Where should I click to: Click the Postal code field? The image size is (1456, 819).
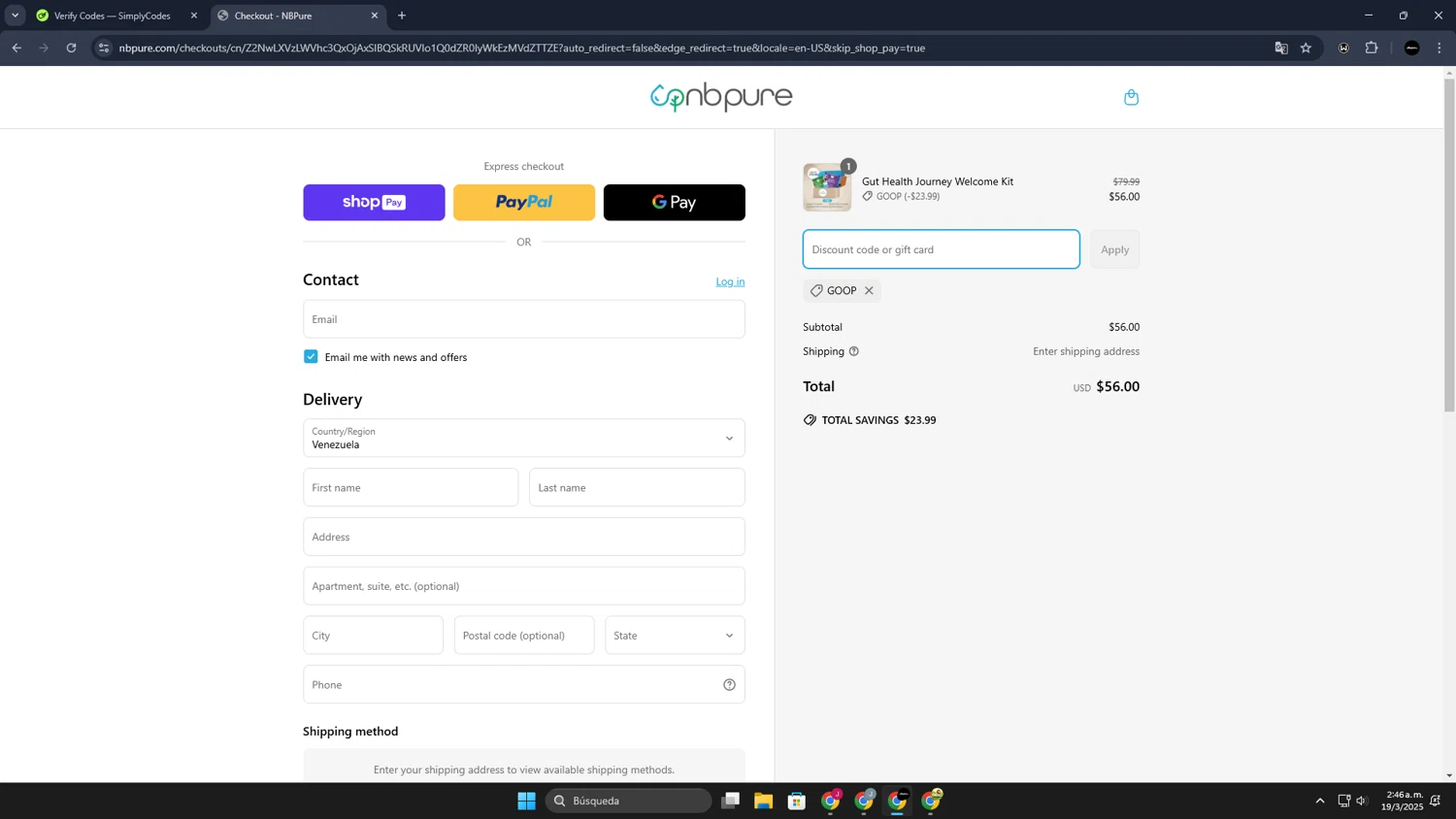524,636
